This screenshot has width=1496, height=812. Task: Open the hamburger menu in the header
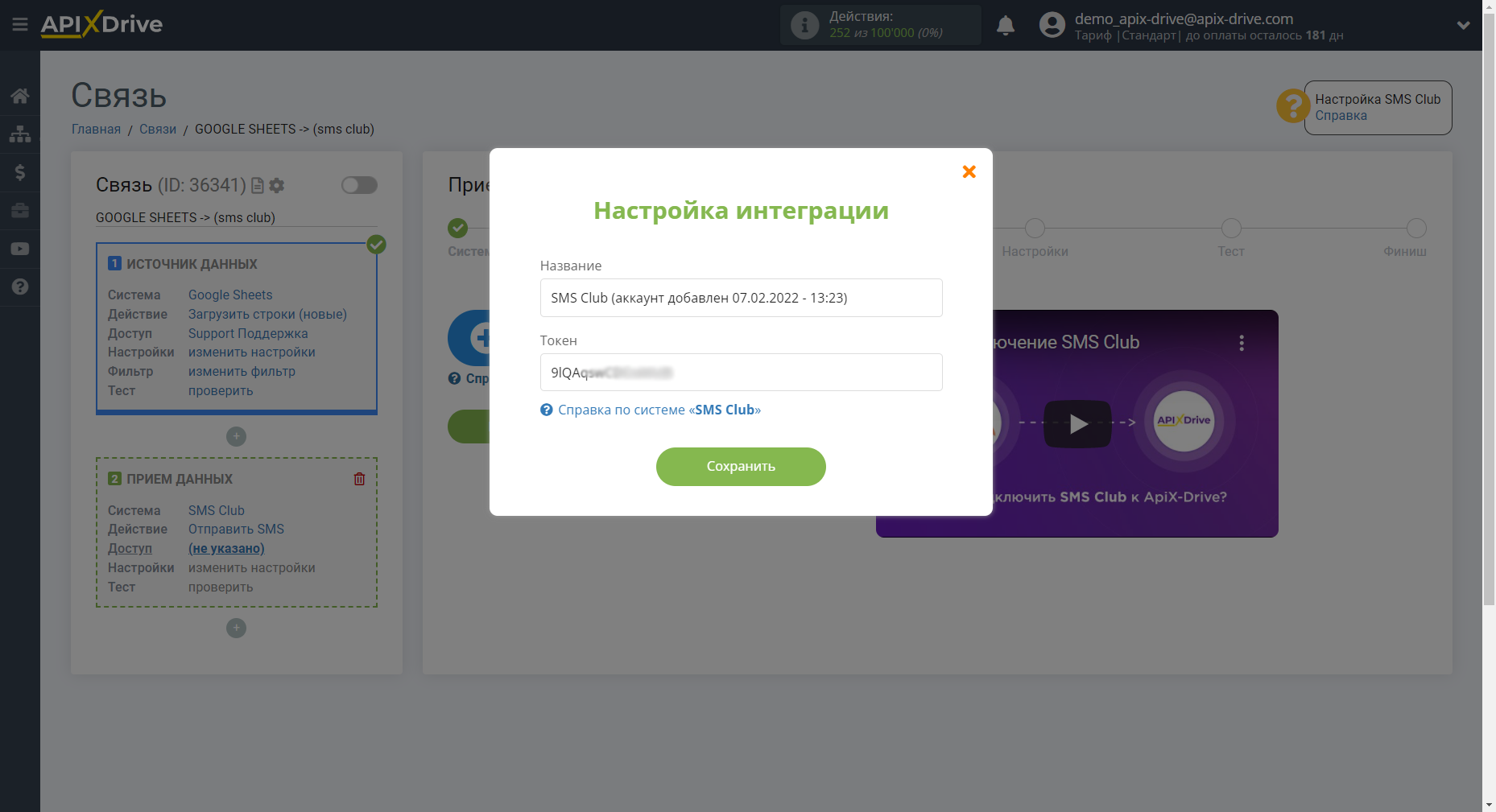point(20,24)
